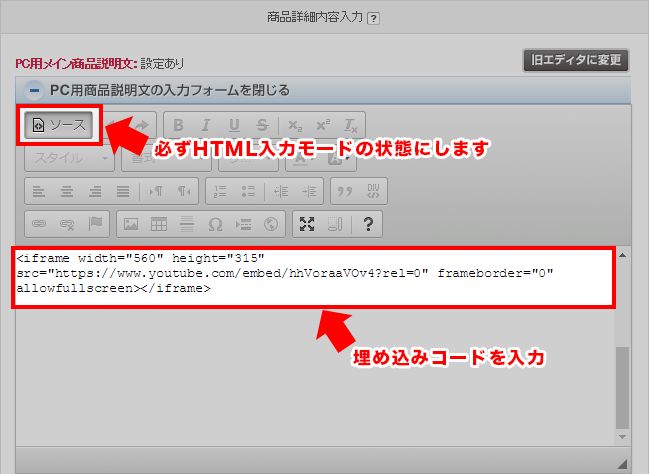649x474 pixels.
Task: Align text left
Action: tap(39, 191)
